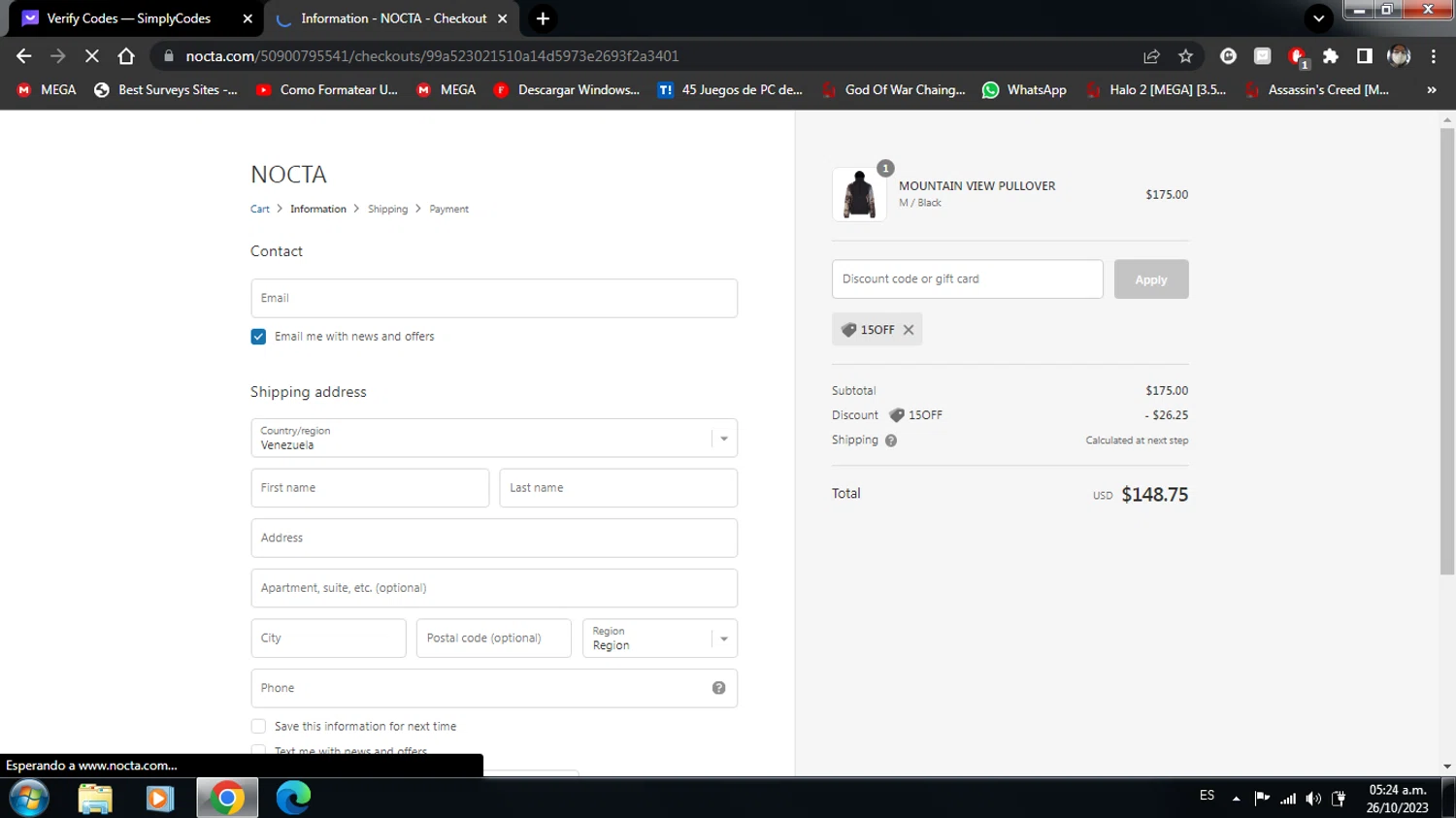This screenshot has width=1456, height=818.
Task: Bookmark this page with the star
Action: point(1185,56)
